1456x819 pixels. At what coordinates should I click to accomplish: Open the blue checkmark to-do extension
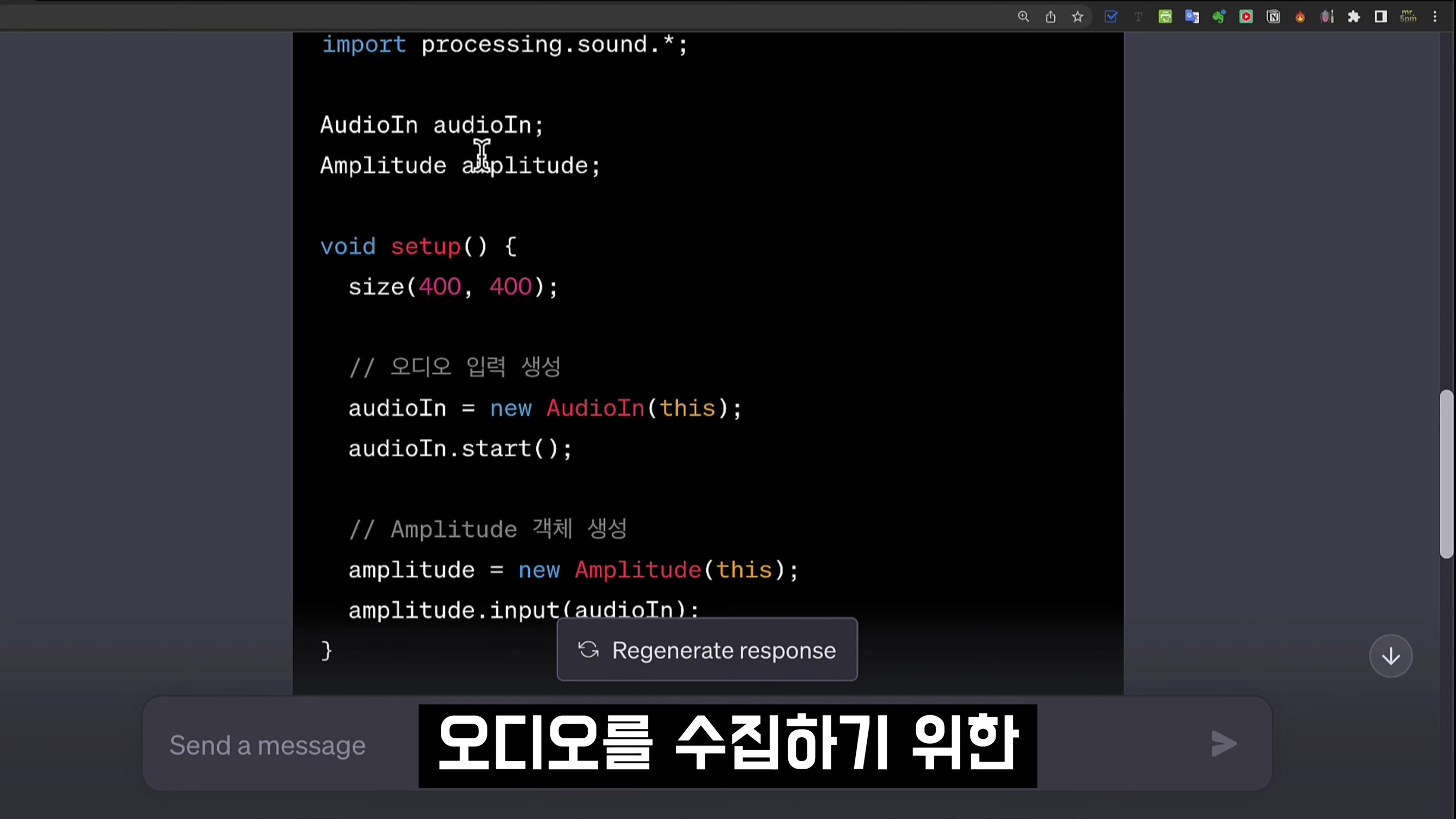tap(1110, 16)
